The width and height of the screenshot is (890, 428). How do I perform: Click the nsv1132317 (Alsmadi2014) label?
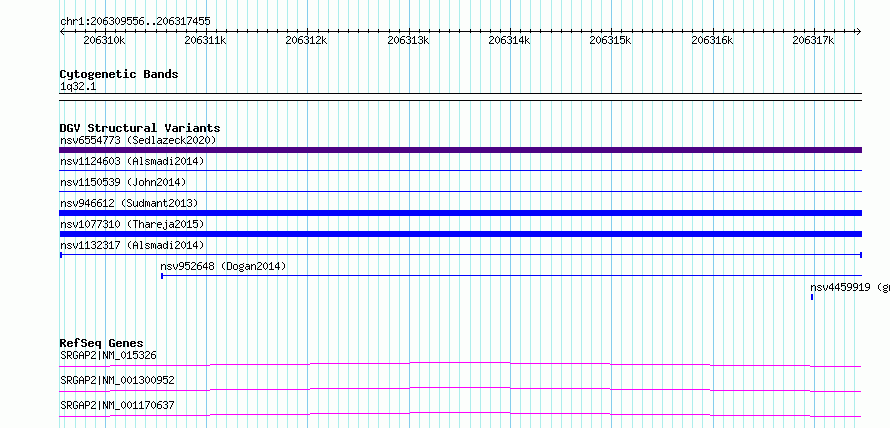coord(132,245)
